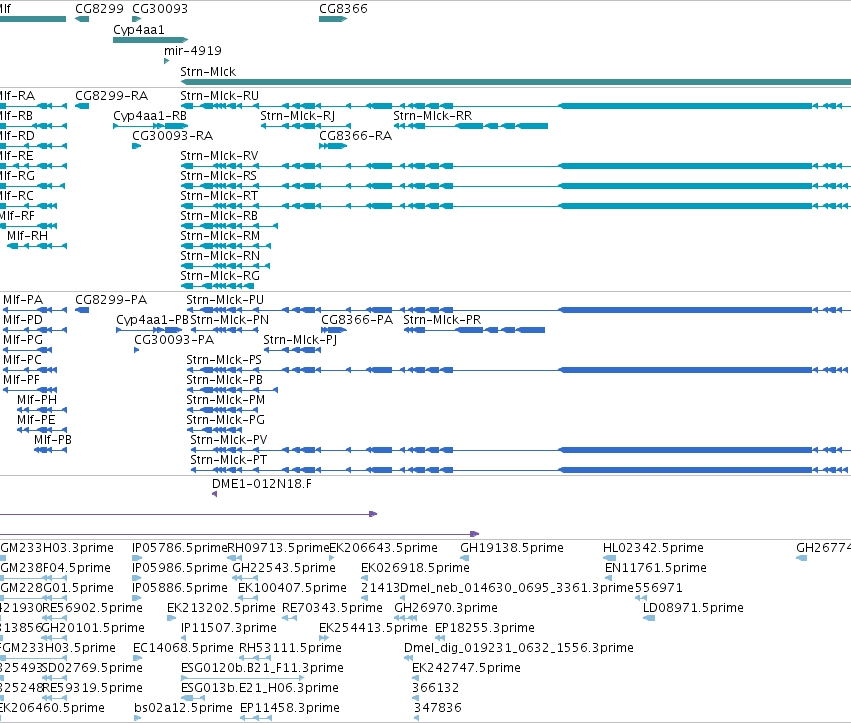The height and width of the screenshot is (723, 851).
Task: Select protein Strn-Mlck-PU label
Action: (225, 300)
